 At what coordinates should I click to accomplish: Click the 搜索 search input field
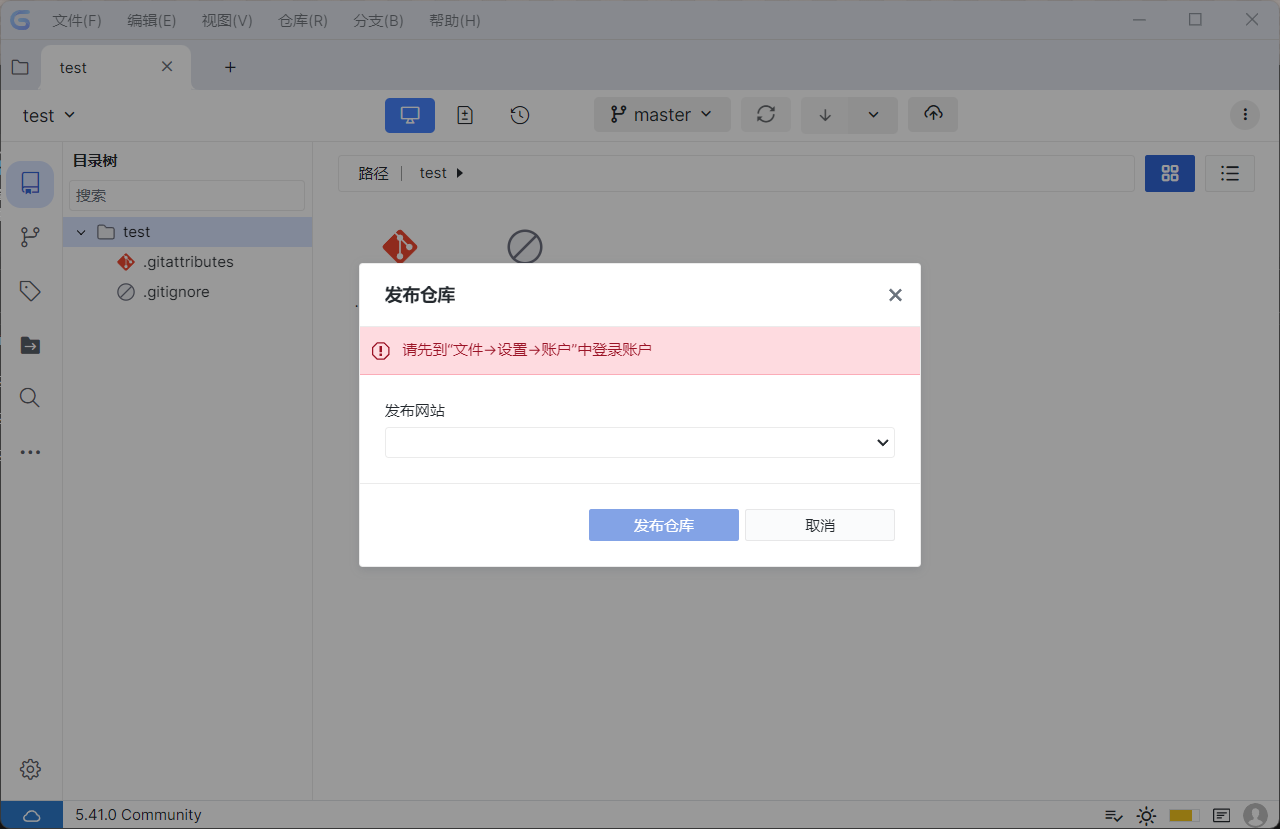[186, 194]
